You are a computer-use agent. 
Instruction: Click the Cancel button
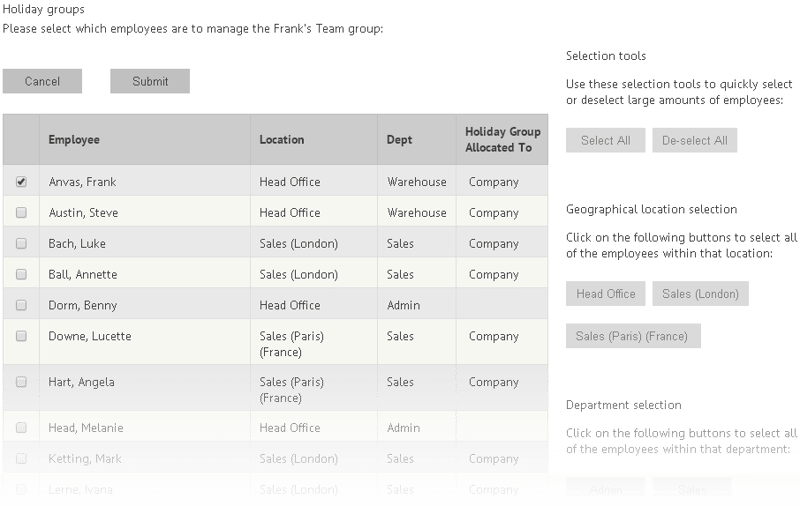click(42, 81)
